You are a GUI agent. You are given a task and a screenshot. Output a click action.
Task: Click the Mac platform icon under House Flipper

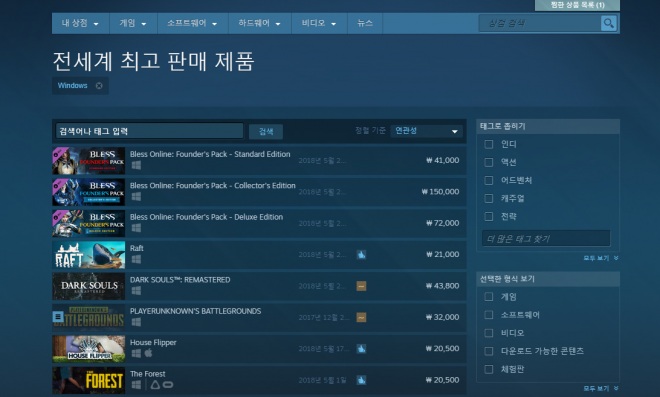point(148,353)
